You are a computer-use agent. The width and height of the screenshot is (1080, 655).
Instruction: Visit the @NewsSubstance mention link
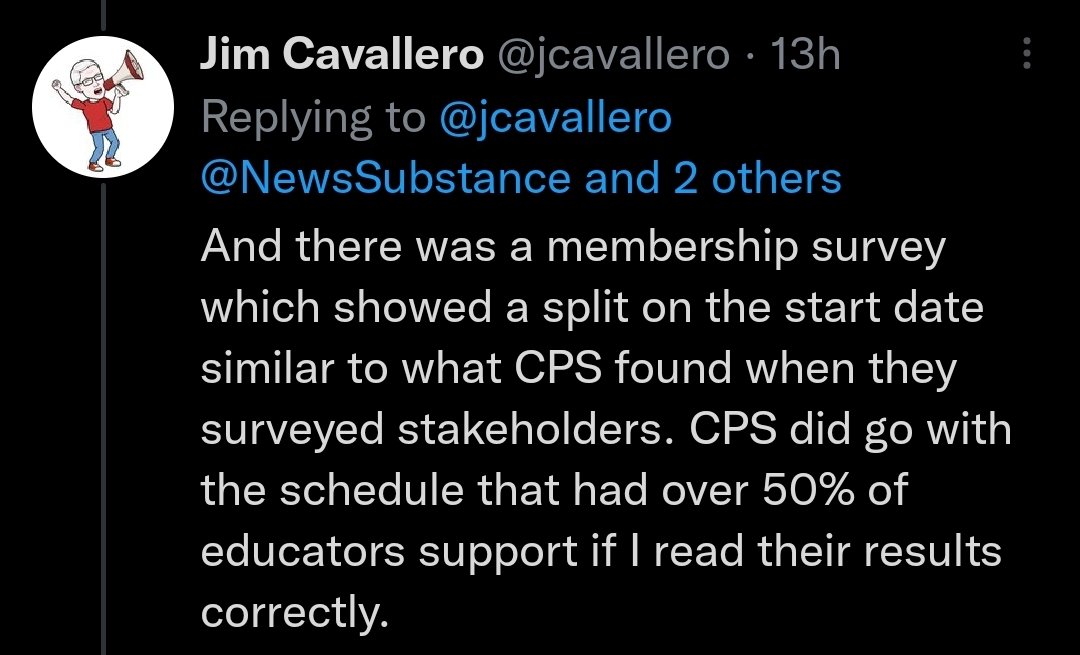[x=386, y=178]
